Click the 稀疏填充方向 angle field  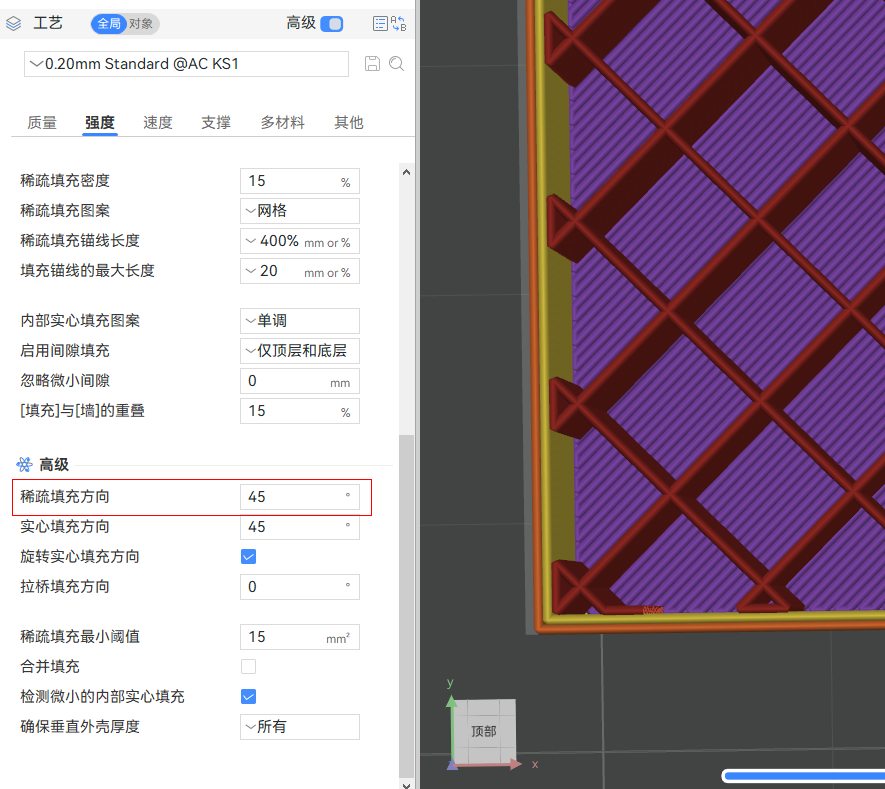click(x=300, y=497)
